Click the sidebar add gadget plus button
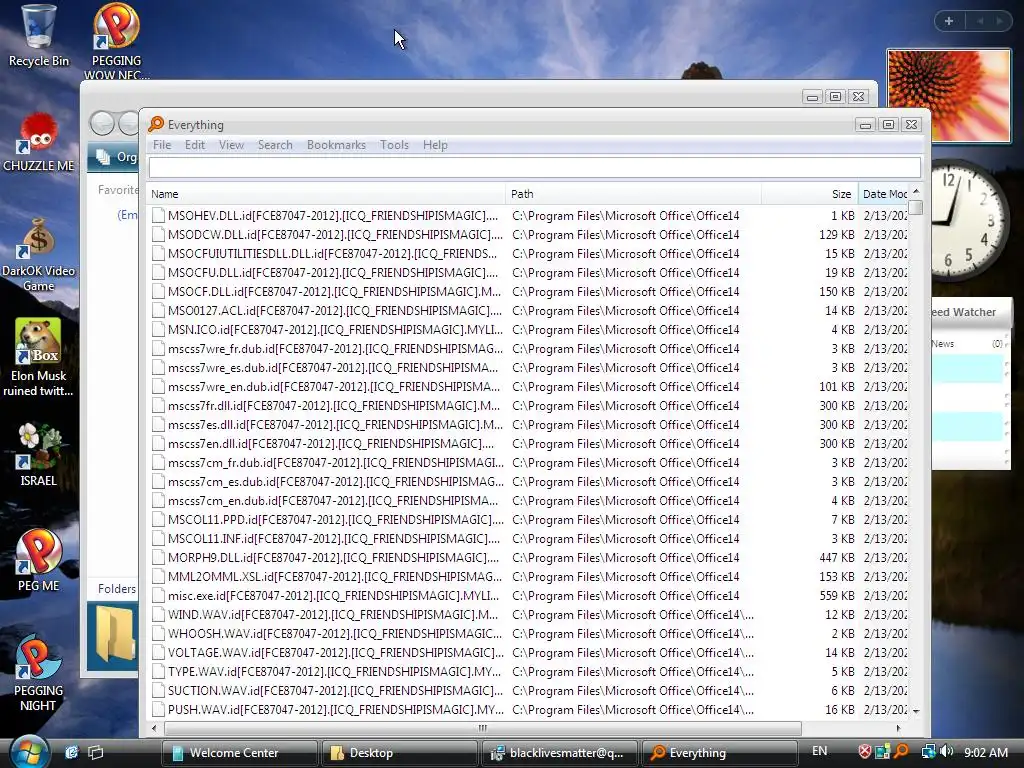Image resolution: width=1024 pixels, height=768 pixels. [x=949, y=21]
